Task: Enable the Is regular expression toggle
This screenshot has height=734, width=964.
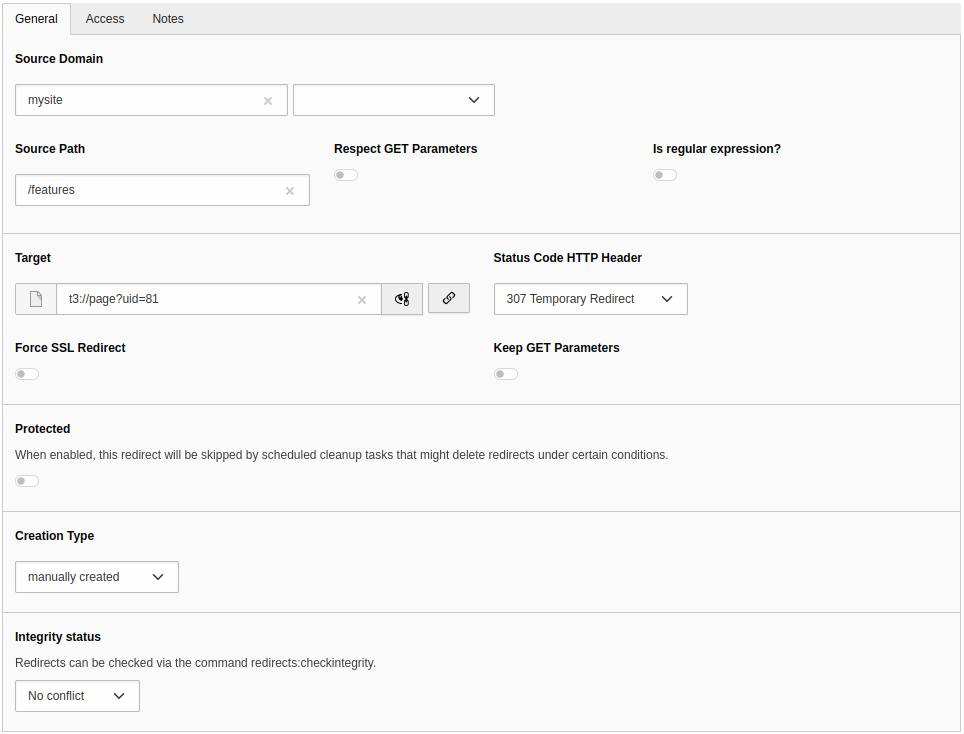Action: pos(665,175)
